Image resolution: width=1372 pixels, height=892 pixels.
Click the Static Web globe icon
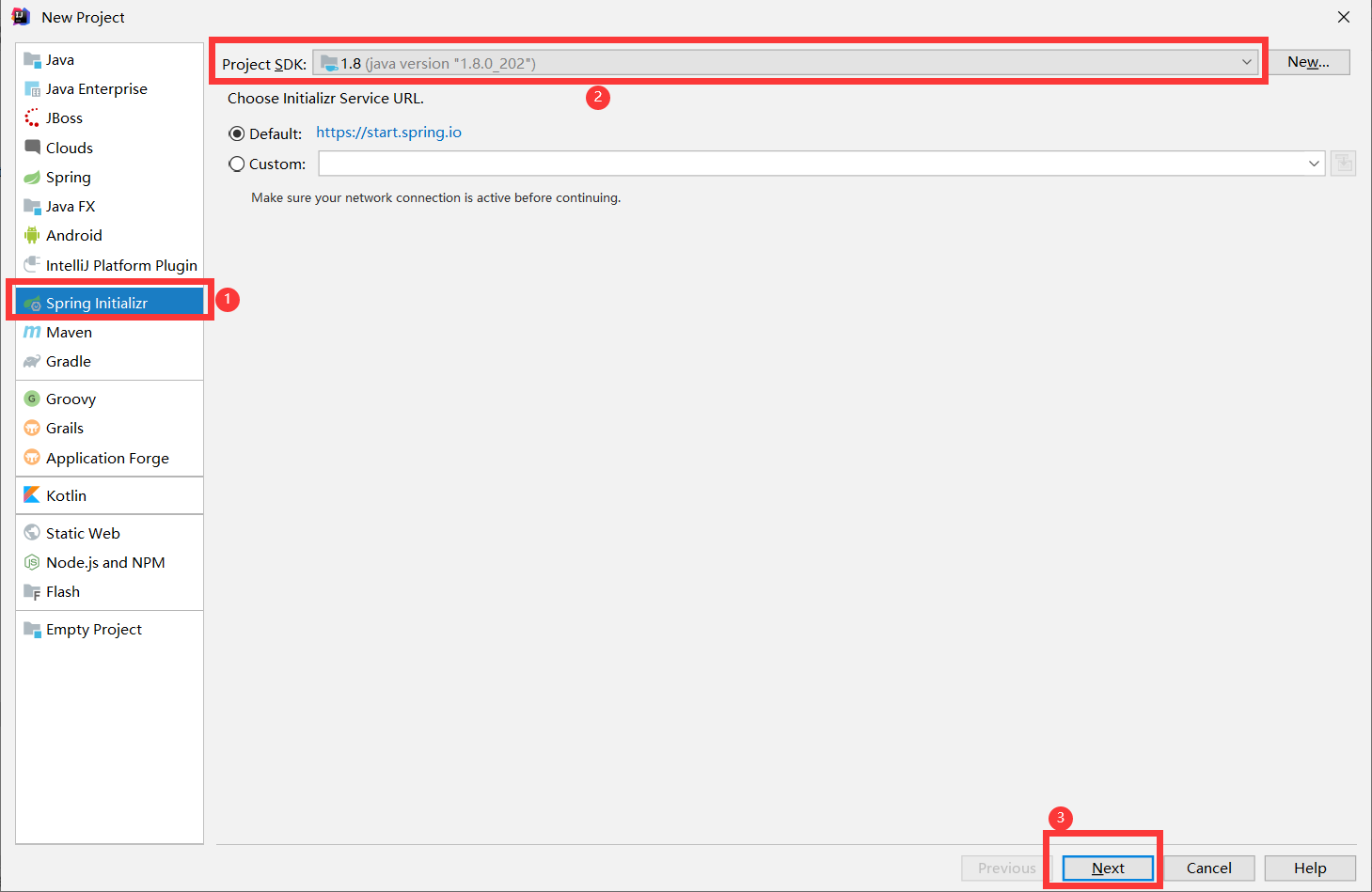click(32, 533)
